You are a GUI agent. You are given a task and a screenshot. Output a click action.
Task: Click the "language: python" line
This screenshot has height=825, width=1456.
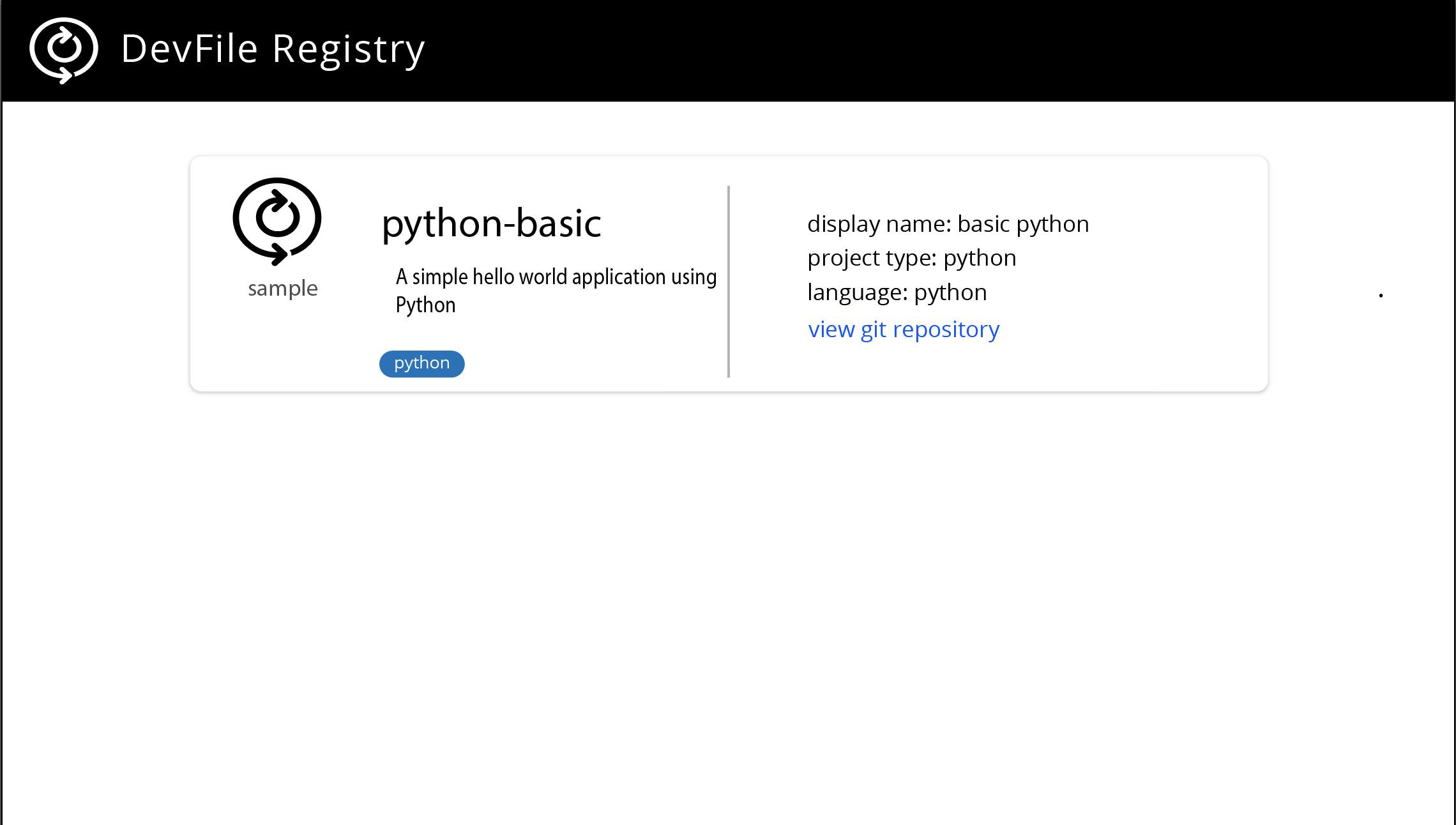pos(897,292)
